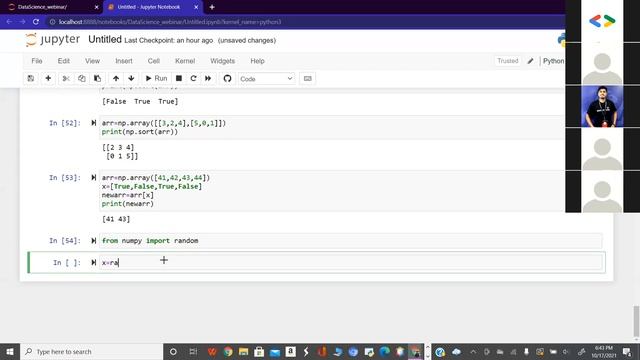Click the browser forward arrow
Viewport: 640px width, 360px height.
coord(22,22)
